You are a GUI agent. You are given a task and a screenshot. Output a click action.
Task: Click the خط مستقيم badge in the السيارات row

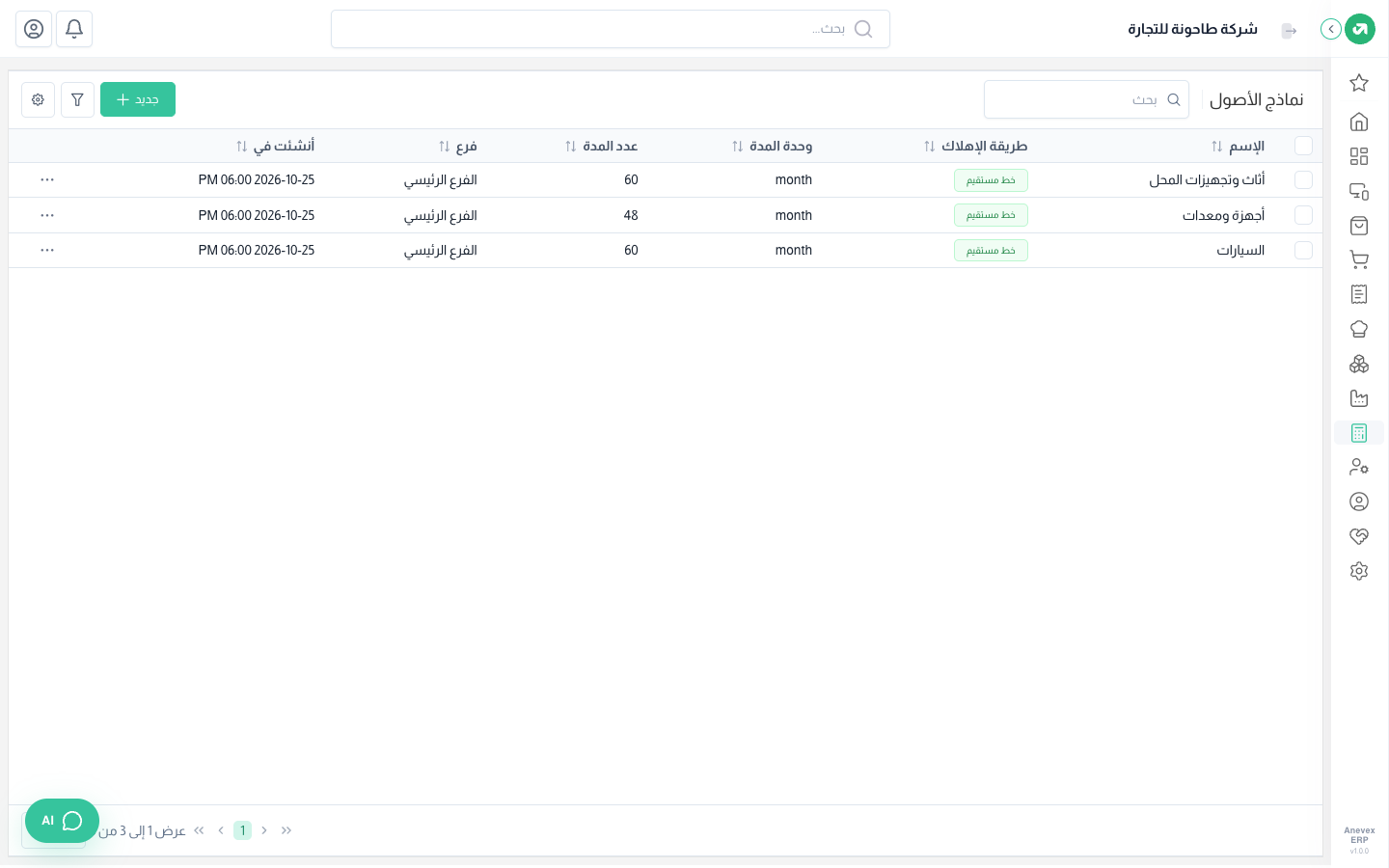991,251
